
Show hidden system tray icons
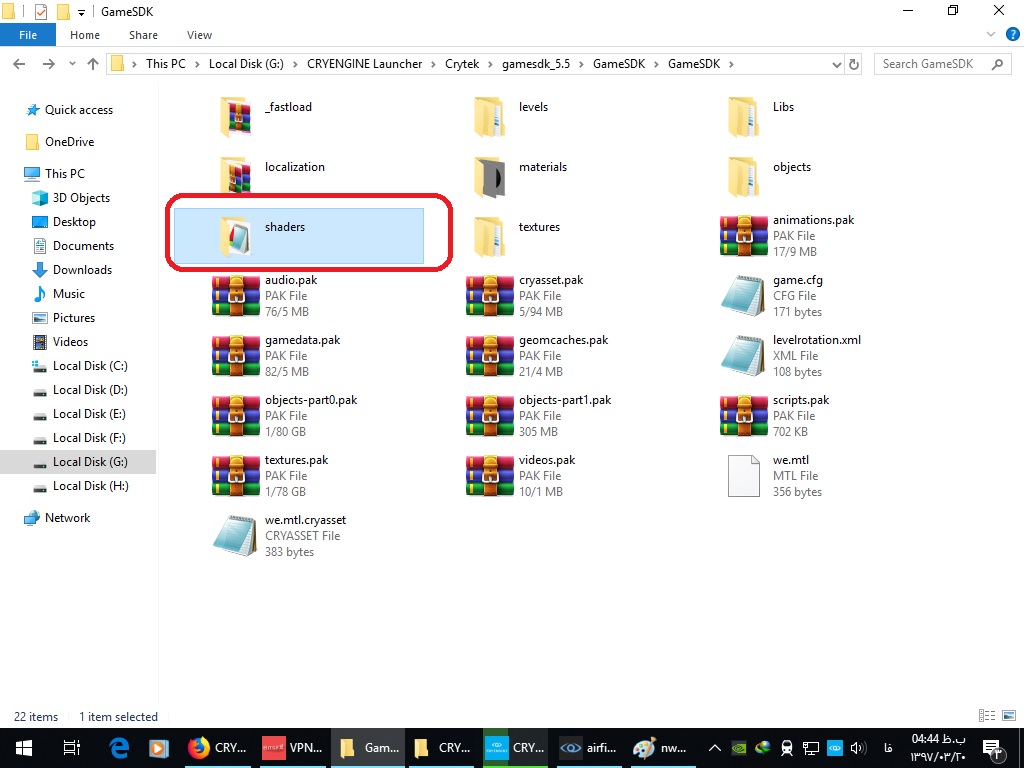click(715, 748)
